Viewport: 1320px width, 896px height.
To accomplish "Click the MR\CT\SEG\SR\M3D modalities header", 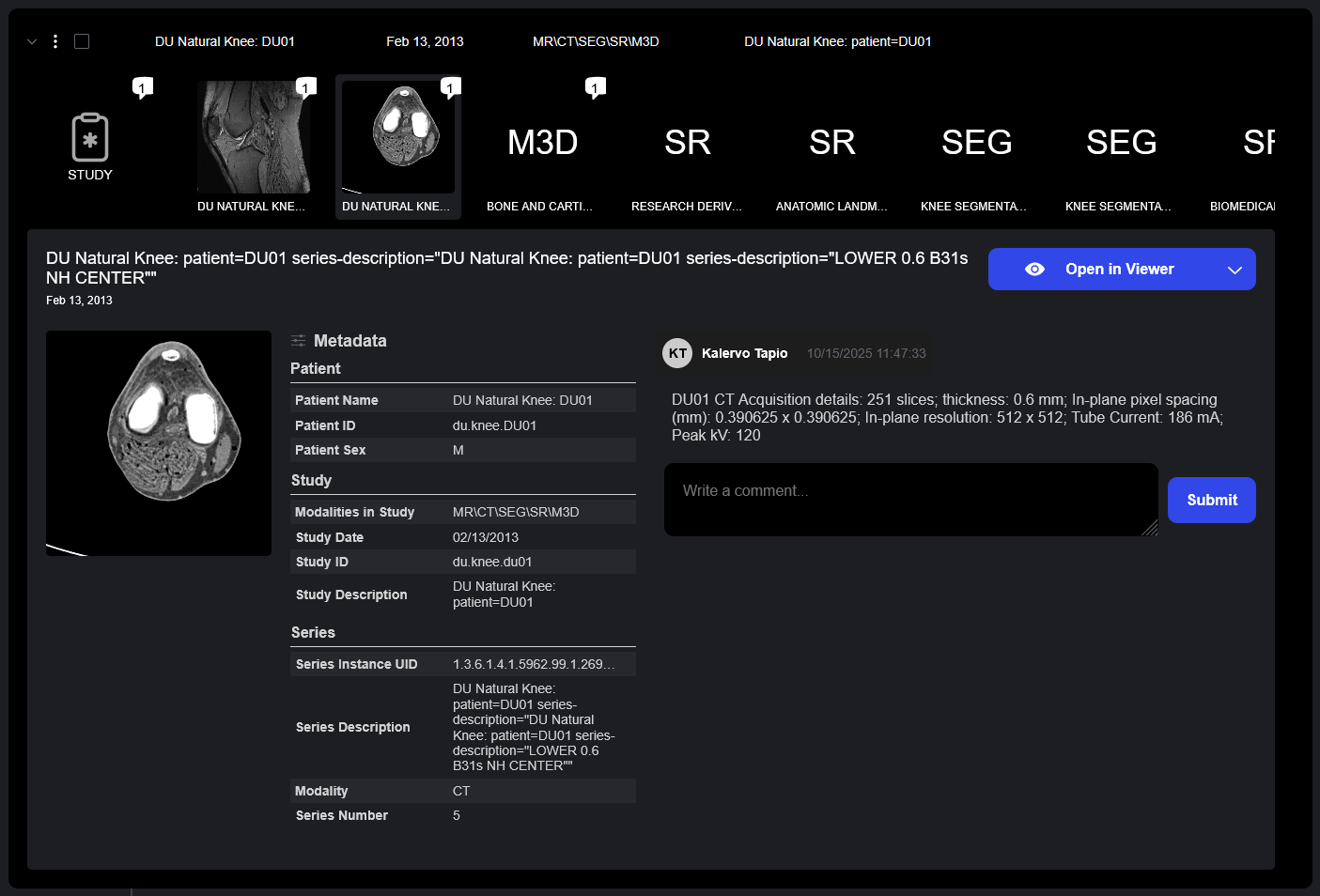I will [x=596, y=41].
